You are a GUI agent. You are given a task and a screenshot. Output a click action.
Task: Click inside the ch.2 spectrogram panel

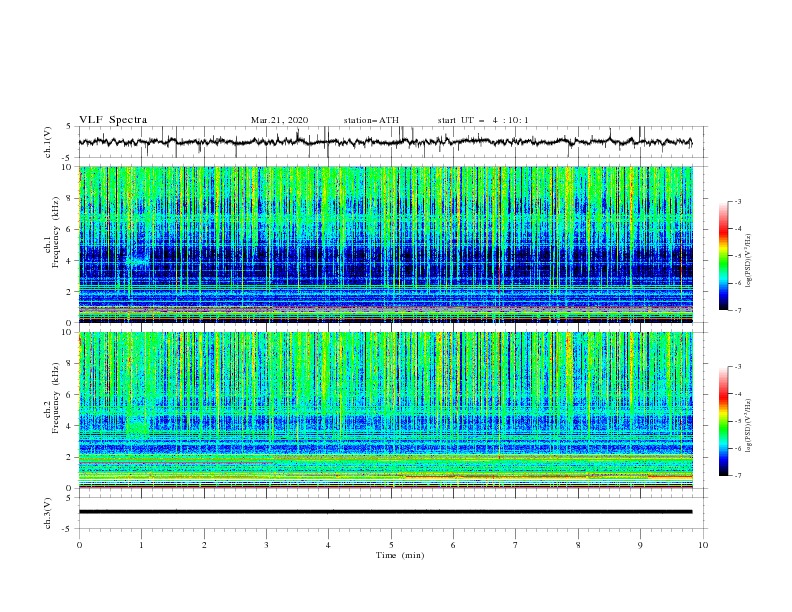(x=386, y=410)
